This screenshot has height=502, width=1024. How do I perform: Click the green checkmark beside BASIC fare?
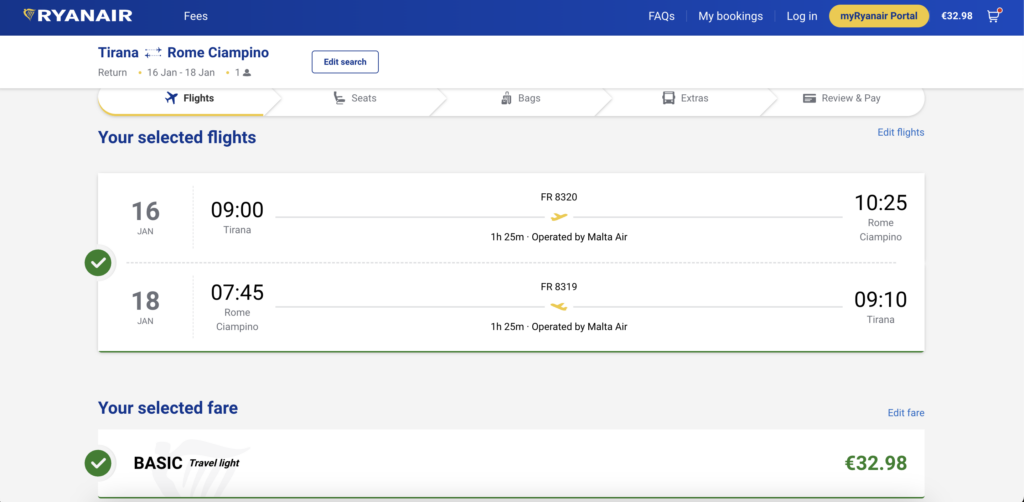coord(98,463)
